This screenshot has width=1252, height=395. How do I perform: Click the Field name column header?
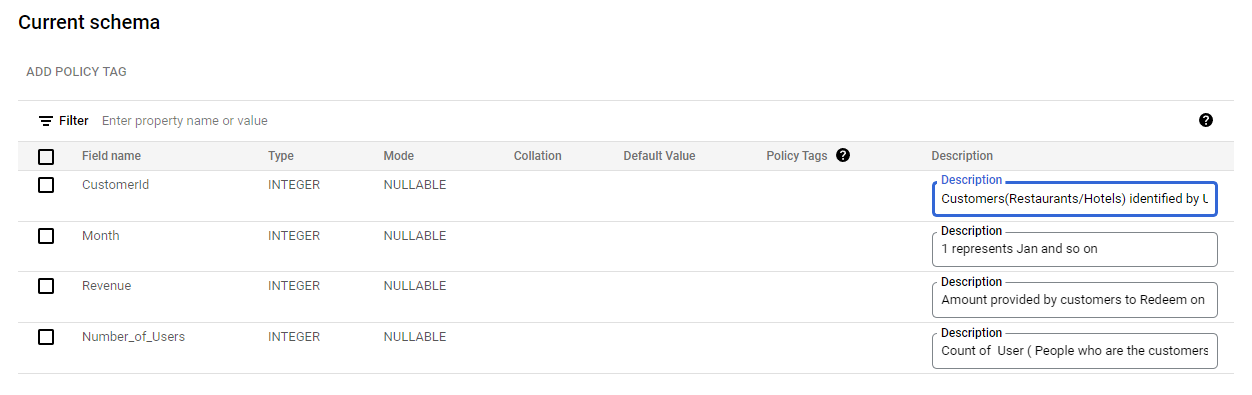tap(111, 156)
